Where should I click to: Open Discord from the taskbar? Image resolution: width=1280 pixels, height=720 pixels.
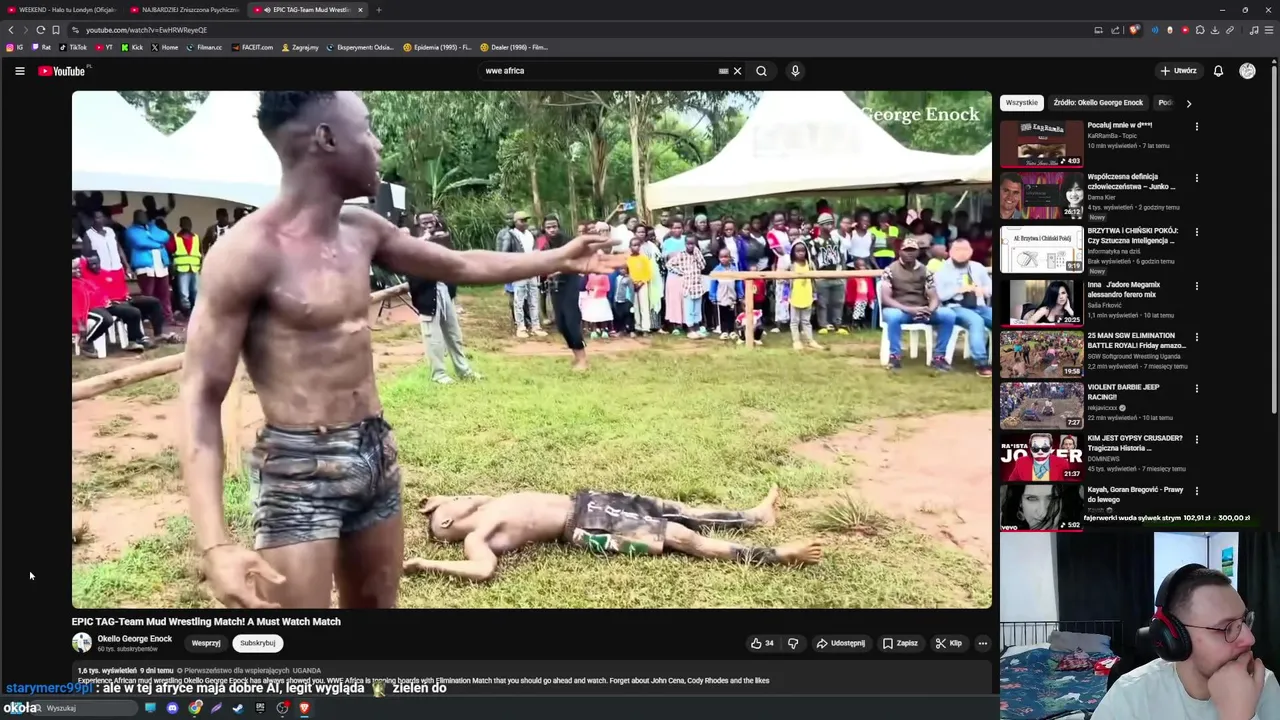[172, 708]
